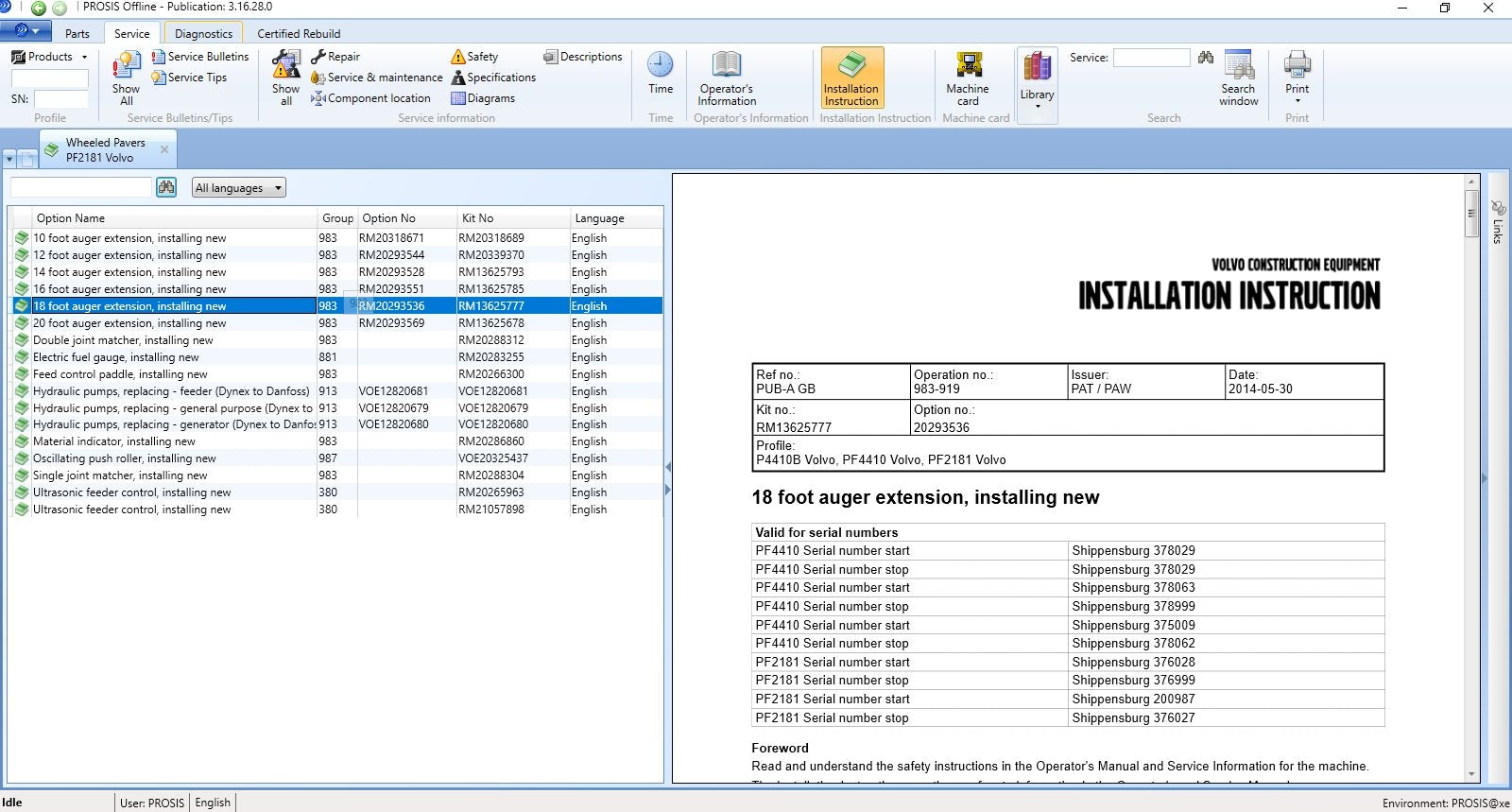Click the list filter binoculars icon
Image resolution: width=1512 pixels, height=812 pixels.
coord(166,187)
